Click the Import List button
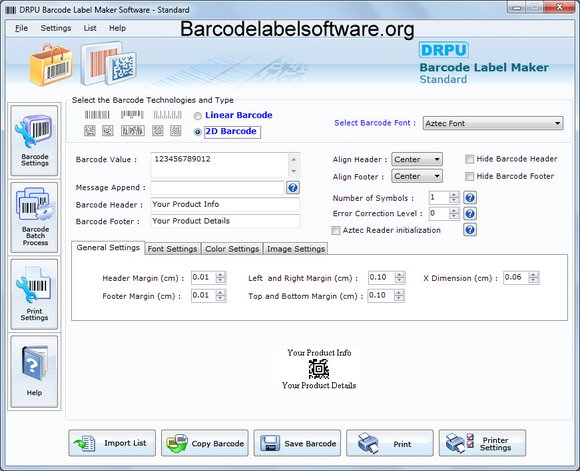Image resolution: width=580 pixels, height=471 pixels. (x=112, y=443)
